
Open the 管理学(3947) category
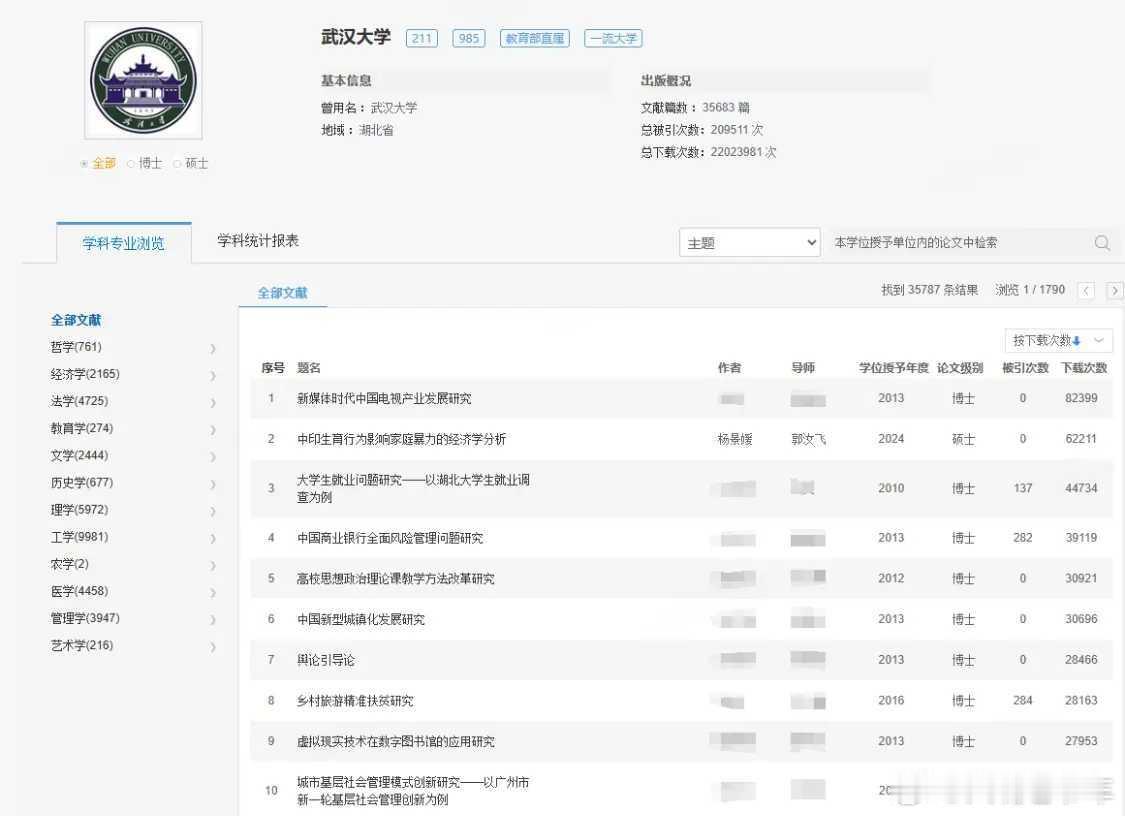coord(85,619)
